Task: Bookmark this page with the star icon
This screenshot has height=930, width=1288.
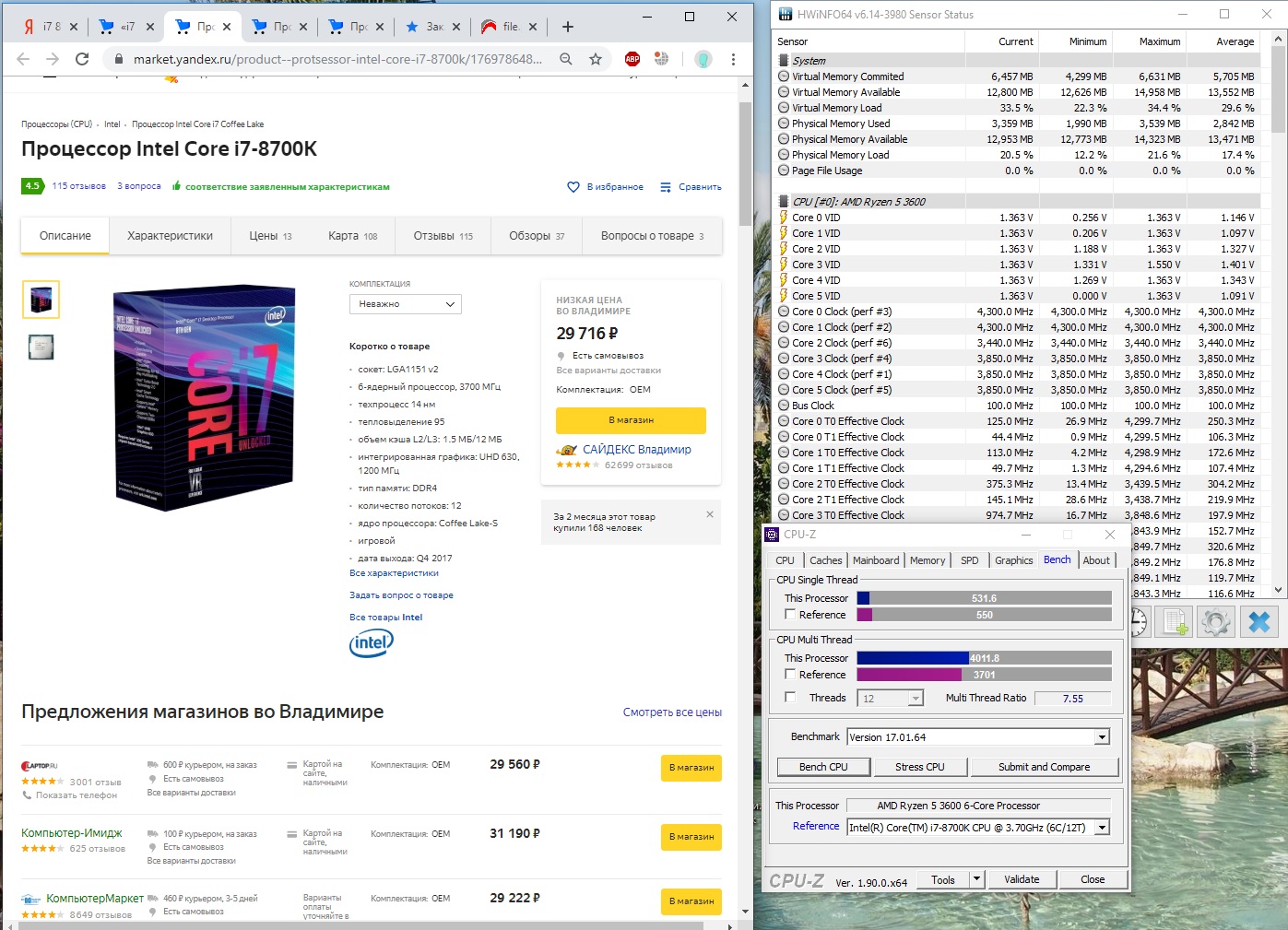Action: pyautogui.click(x=596, y=59)
